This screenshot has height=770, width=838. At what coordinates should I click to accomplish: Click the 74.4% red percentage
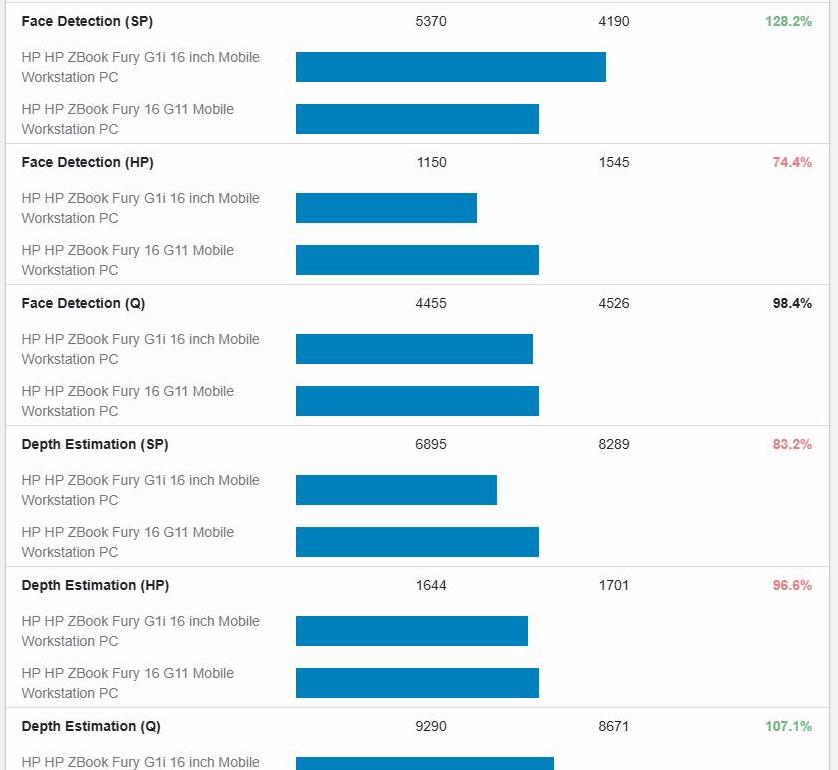tap(791, 162)
